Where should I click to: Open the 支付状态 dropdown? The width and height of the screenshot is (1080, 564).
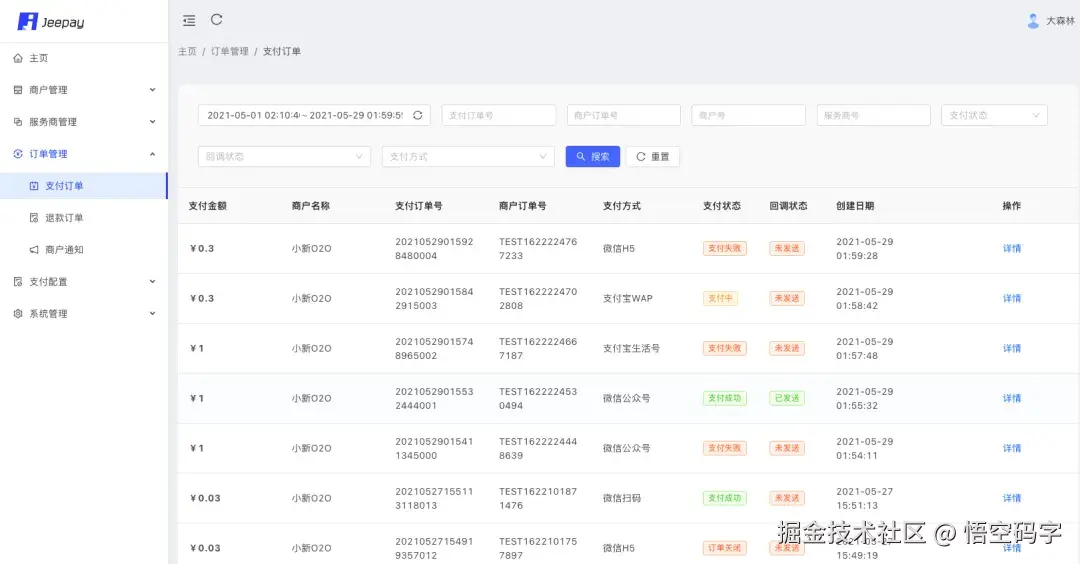(x=994, y=116)
